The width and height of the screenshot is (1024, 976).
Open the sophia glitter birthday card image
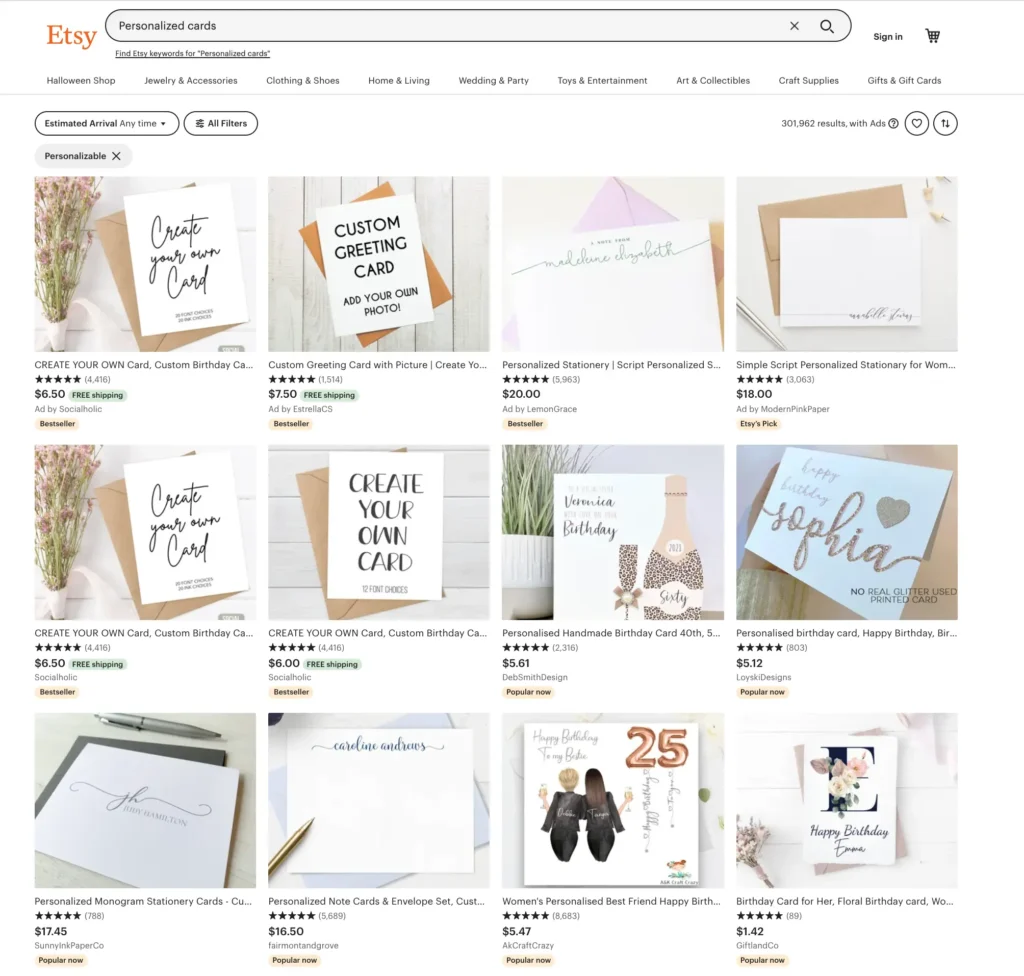tap(847, 532)
